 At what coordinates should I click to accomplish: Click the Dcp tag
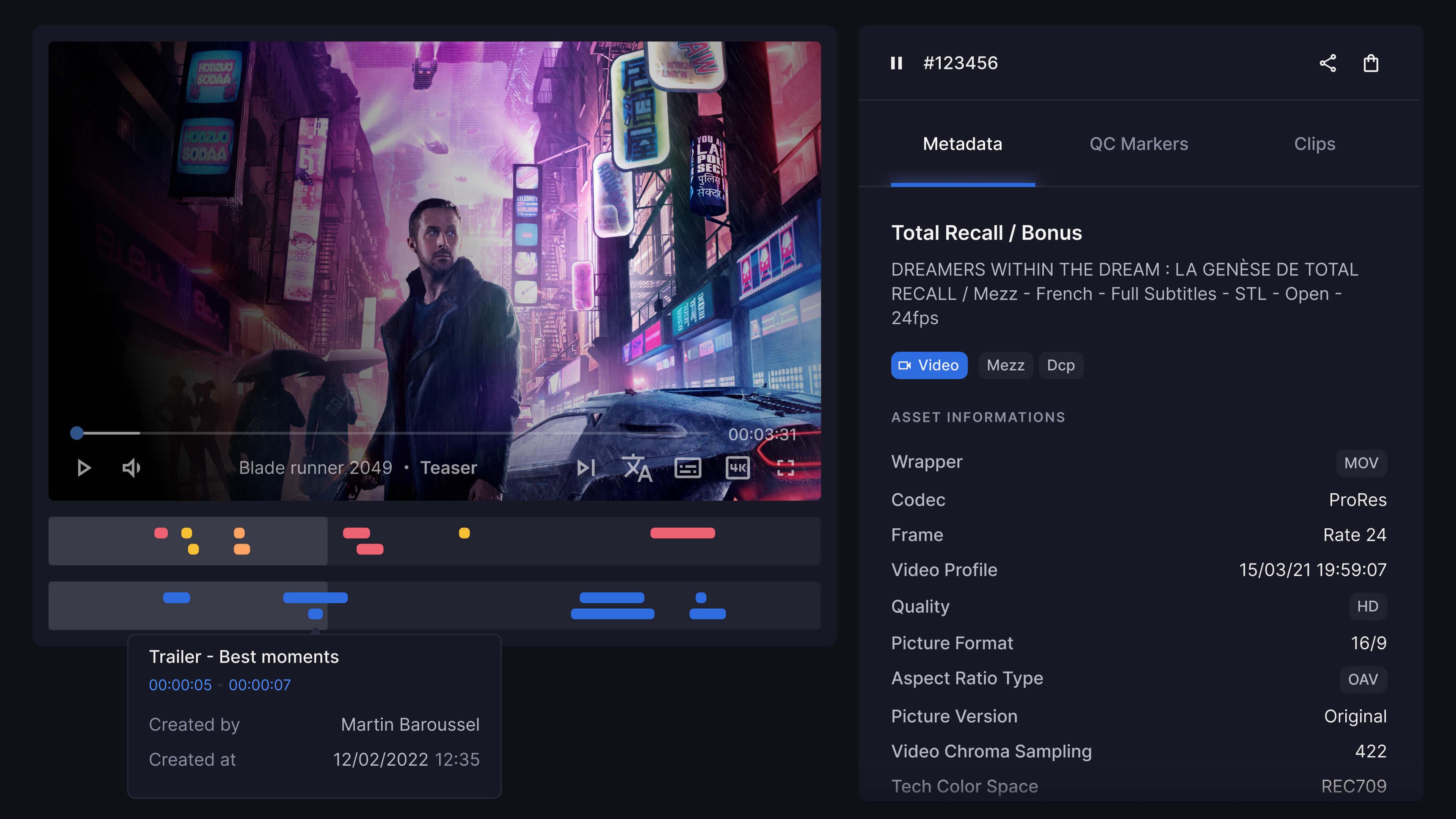(1061, 365)
